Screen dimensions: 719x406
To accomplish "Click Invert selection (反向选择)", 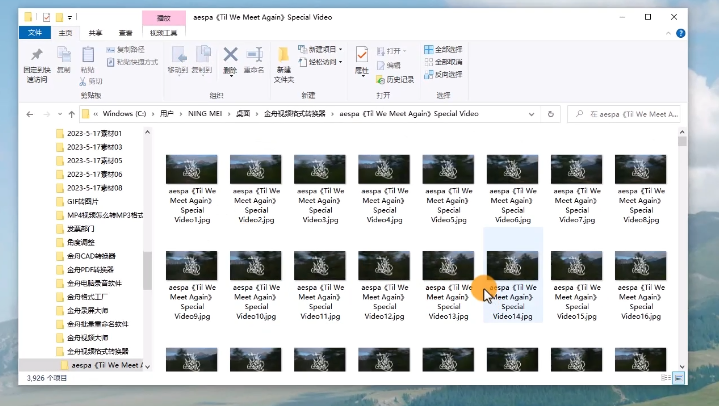I will coord(443,73).
